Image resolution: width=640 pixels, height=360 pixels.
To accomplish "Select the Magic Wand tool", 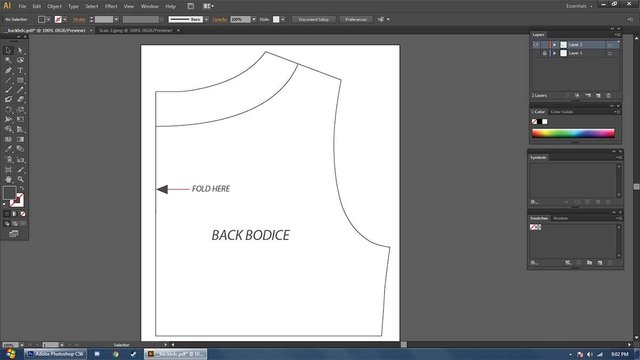I will coord(8,60).
